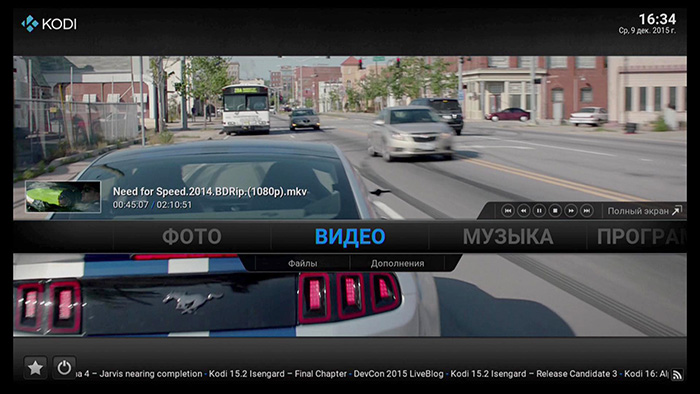This screenshot has width=700, height=394.
Task: Click the now-playing video thumbnail
Action: [63, 197]
